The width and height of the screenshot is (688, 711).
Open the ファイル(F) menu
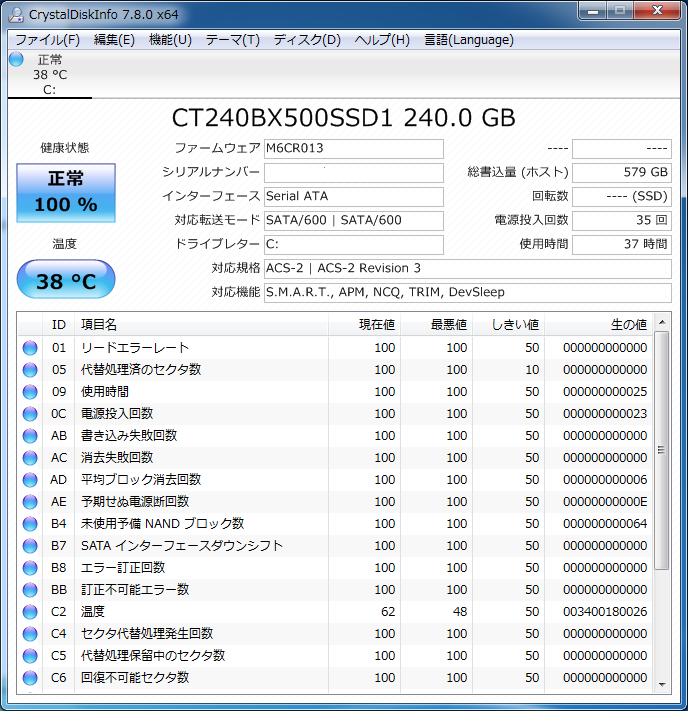click(48, 40)
